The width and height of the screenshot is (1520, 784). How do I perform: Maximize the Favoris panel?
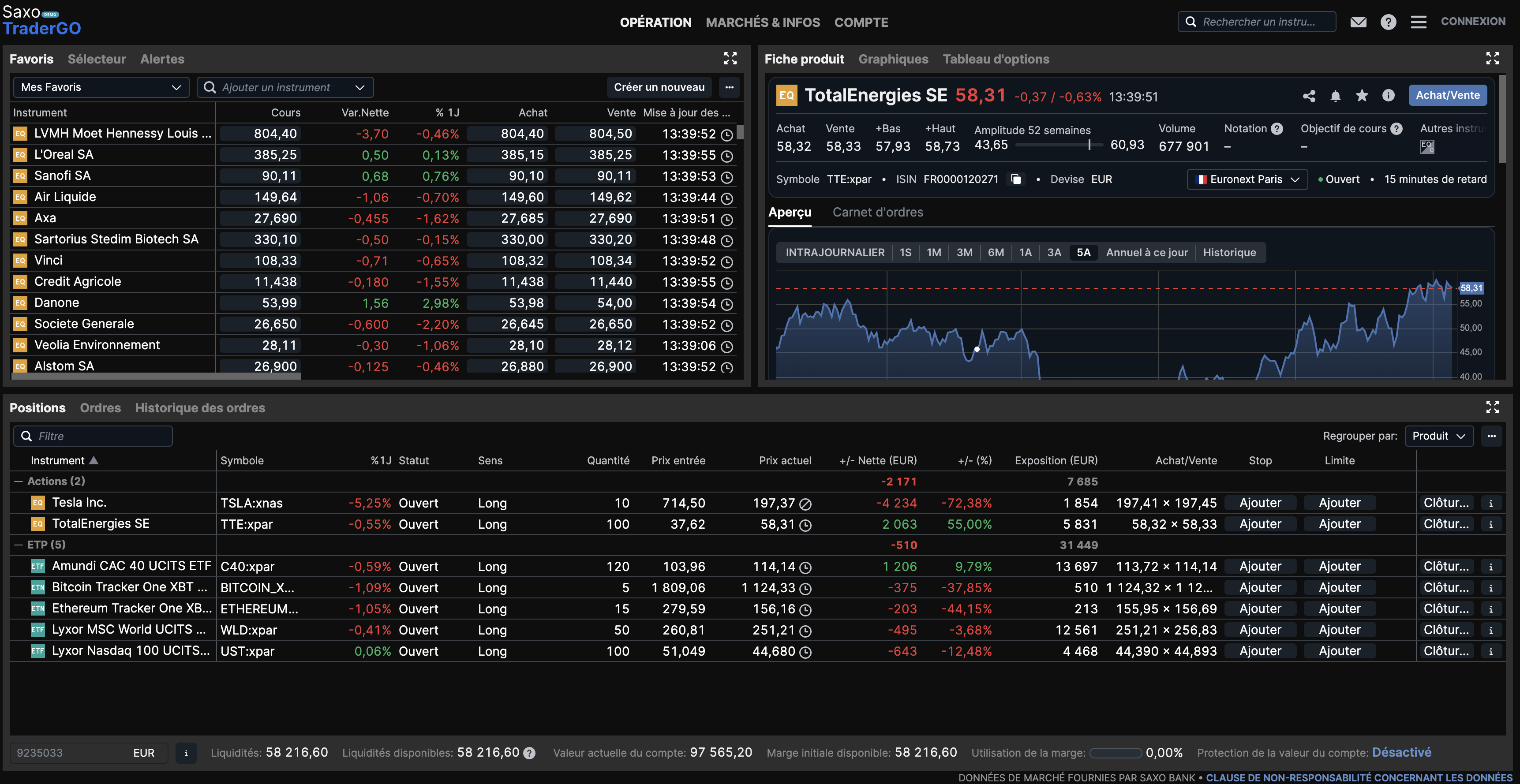click(730, 58)
